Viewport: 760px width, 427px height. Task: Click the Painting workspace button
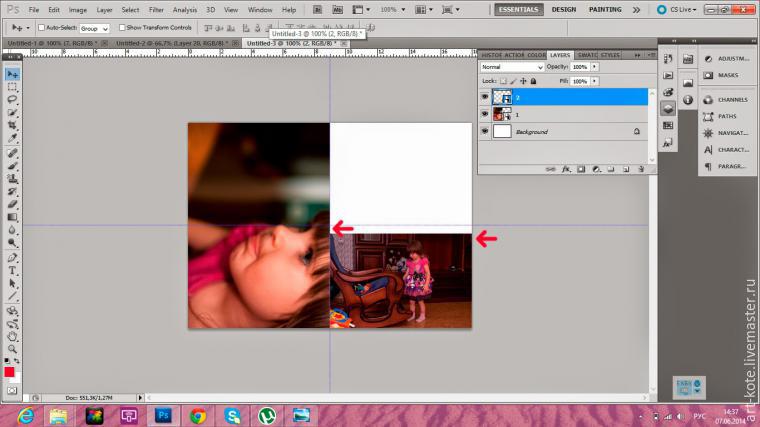pyautogui.click(x=605, y=9)
